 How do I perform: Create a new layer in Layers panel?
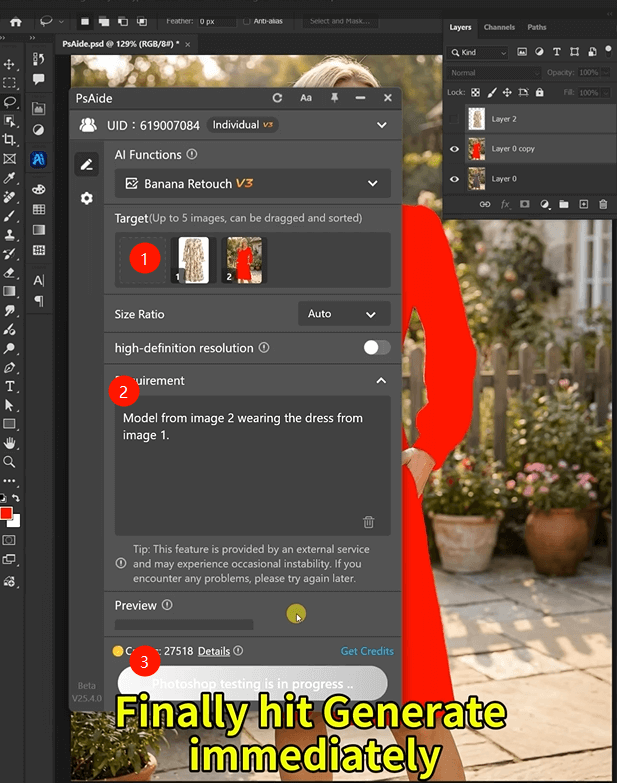[584, 204]
